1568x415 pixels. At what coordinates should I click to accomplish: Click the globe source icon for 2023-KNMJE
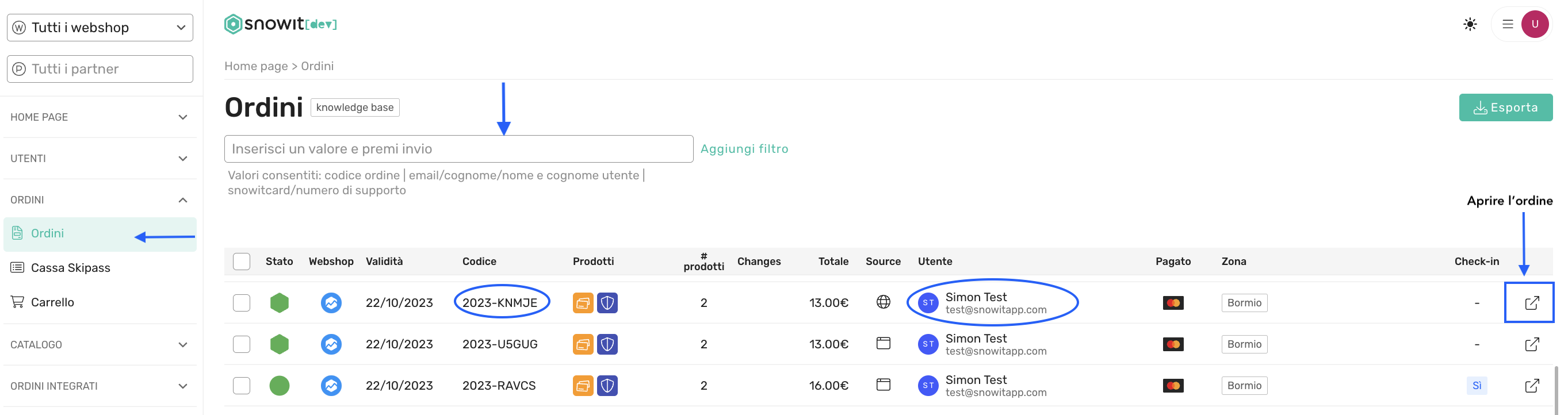[x=882, y=302]
